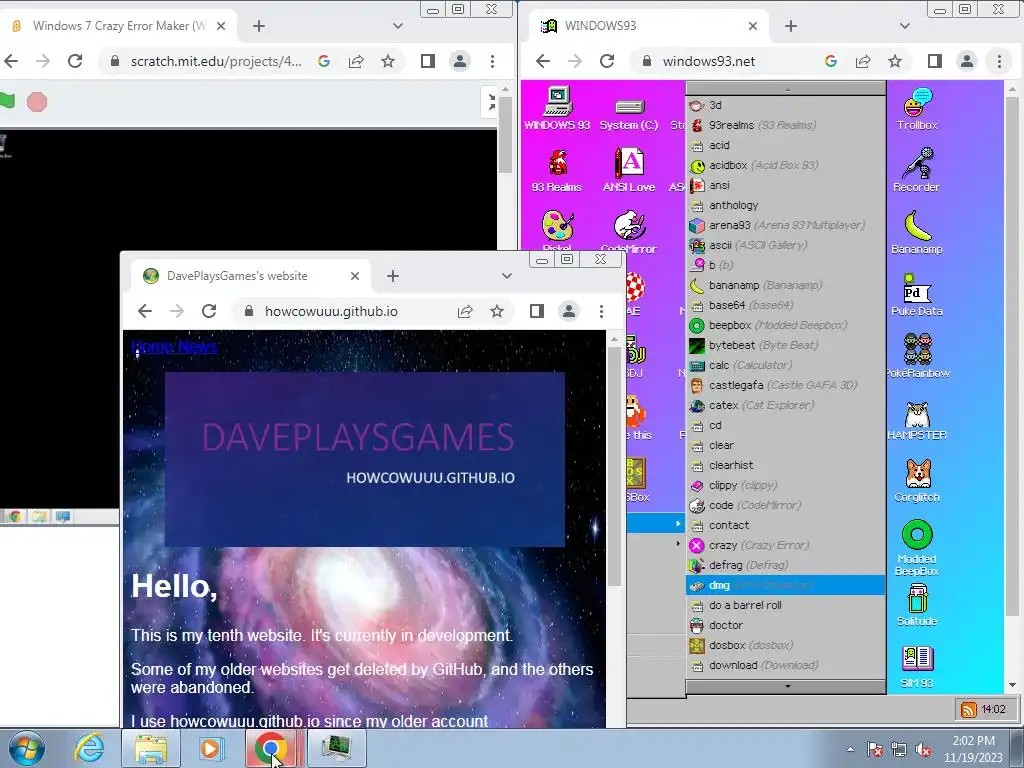Reload the windows93.net page
The height and width of the screenshot is (768, 1024).
607,61
